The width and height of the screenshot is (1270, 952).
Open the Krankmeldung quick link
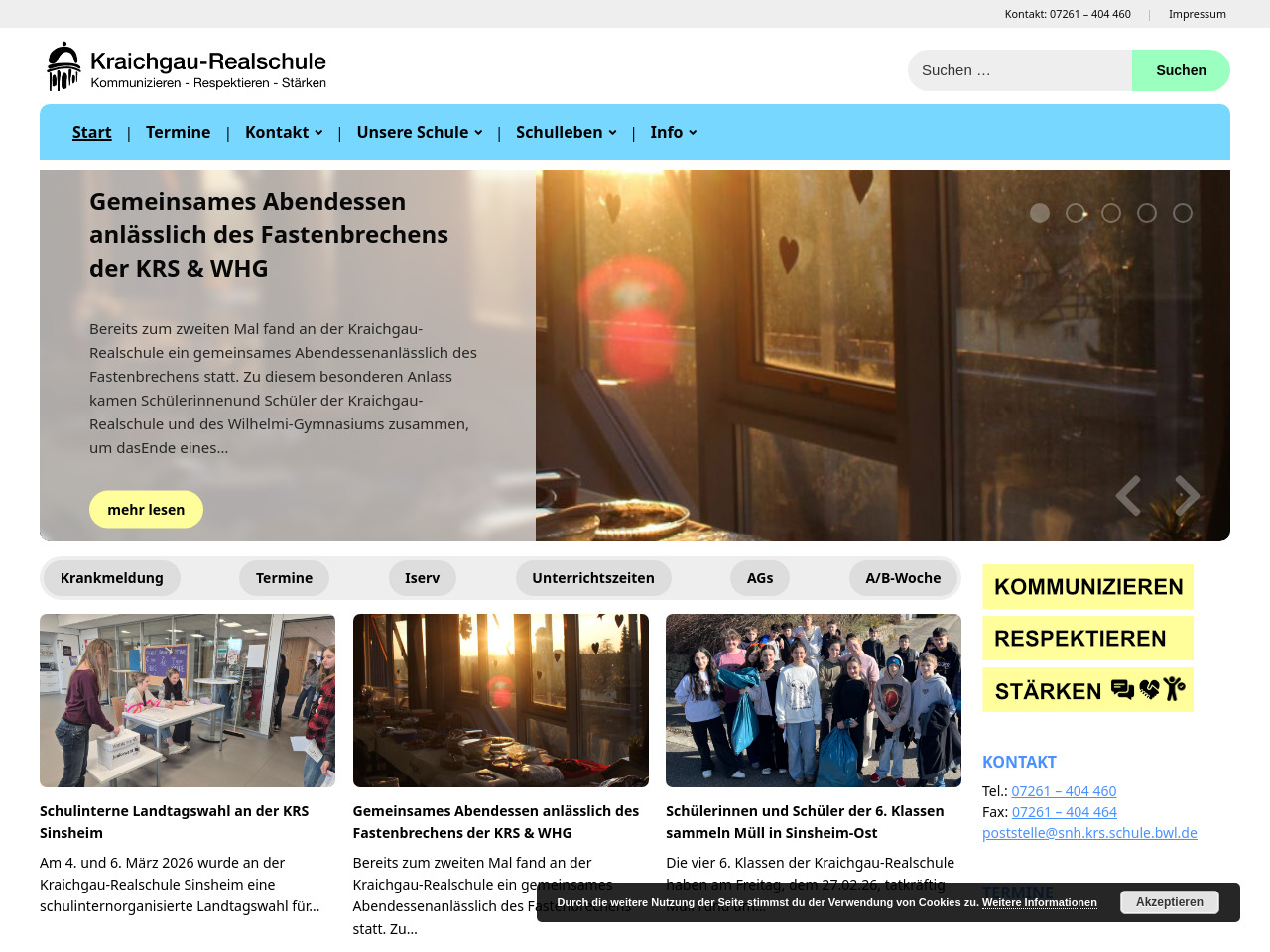click(x=111, y=578)
